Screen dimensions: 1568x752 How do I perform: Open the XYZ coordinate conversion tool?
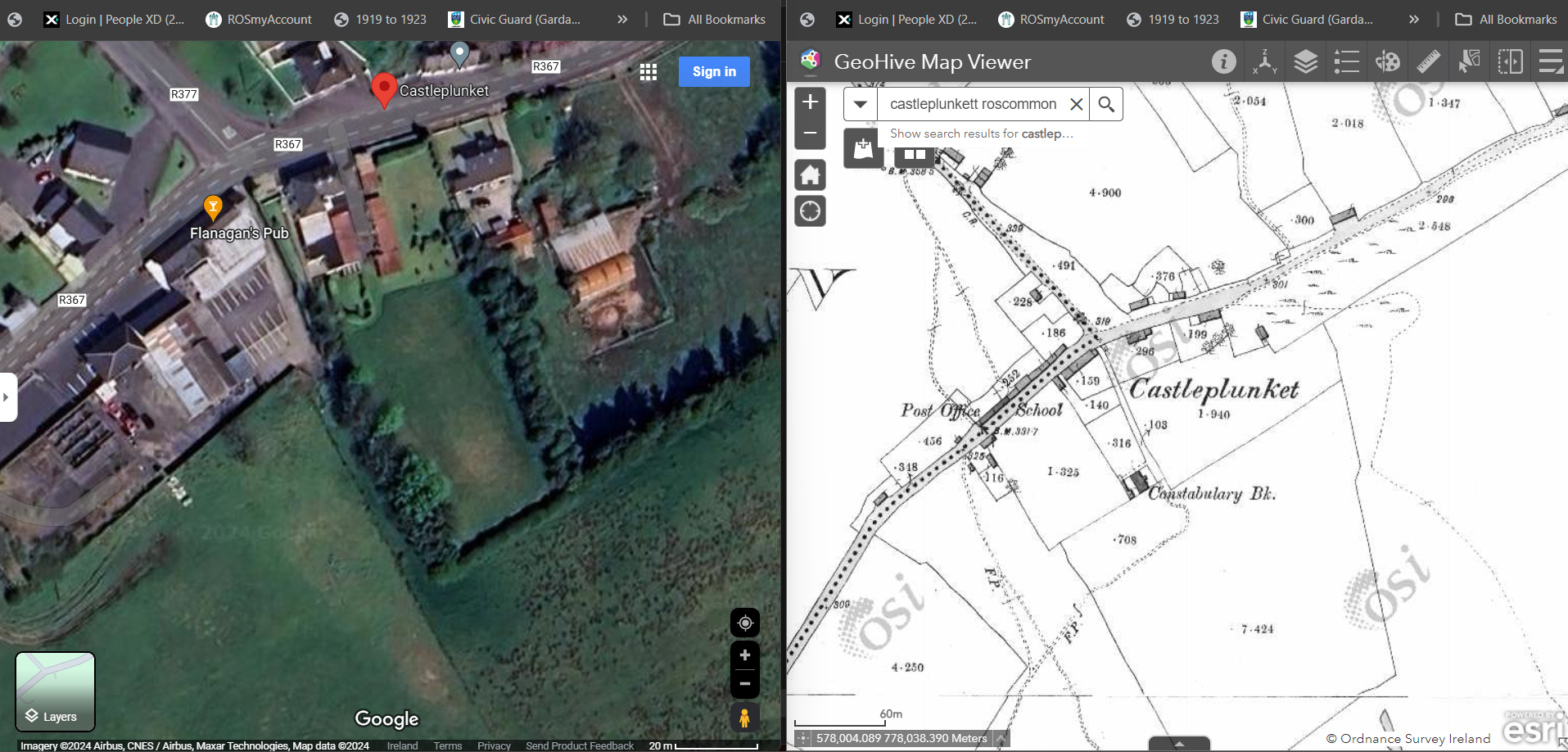pos(1265,61)
